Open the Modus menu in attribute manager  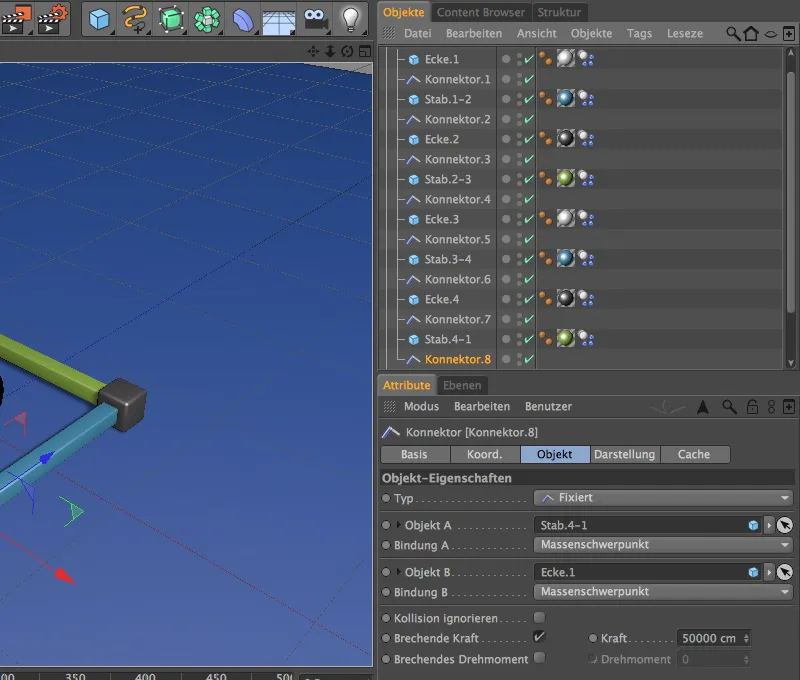pyautogui.click(x=421, y=407)
